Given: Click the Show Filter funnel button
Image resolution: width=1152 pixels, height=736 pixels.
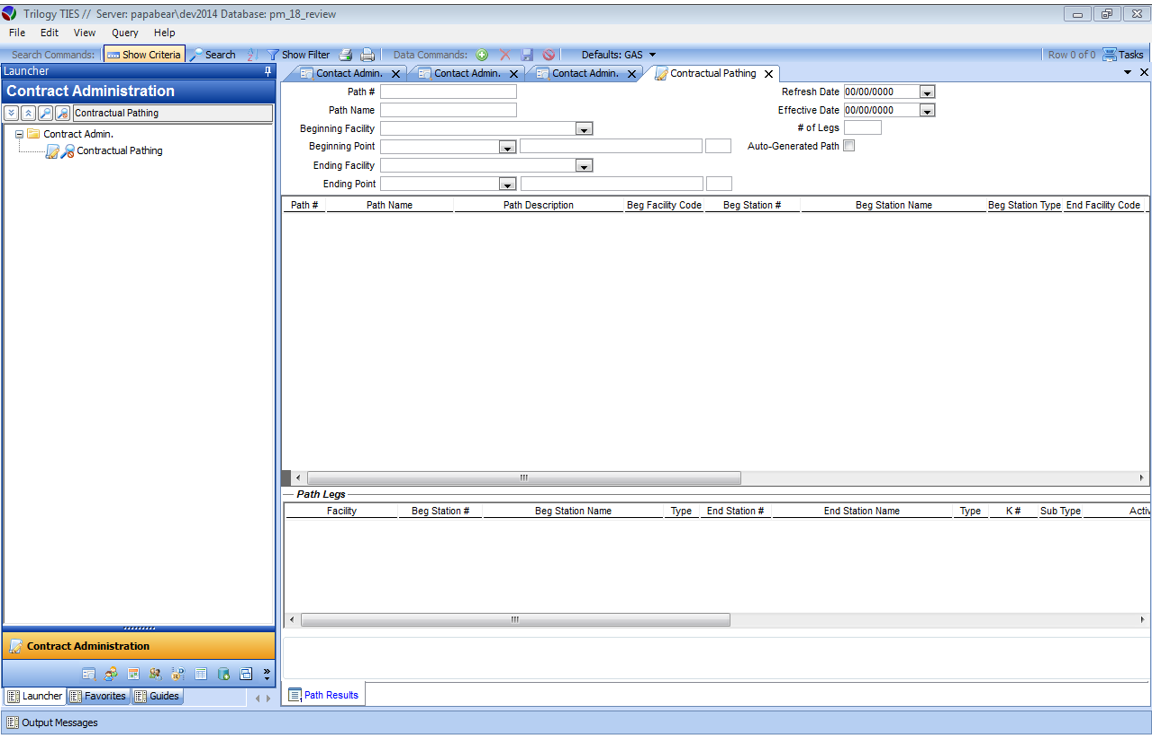Looking at the screenshot, I should (298, 55).
